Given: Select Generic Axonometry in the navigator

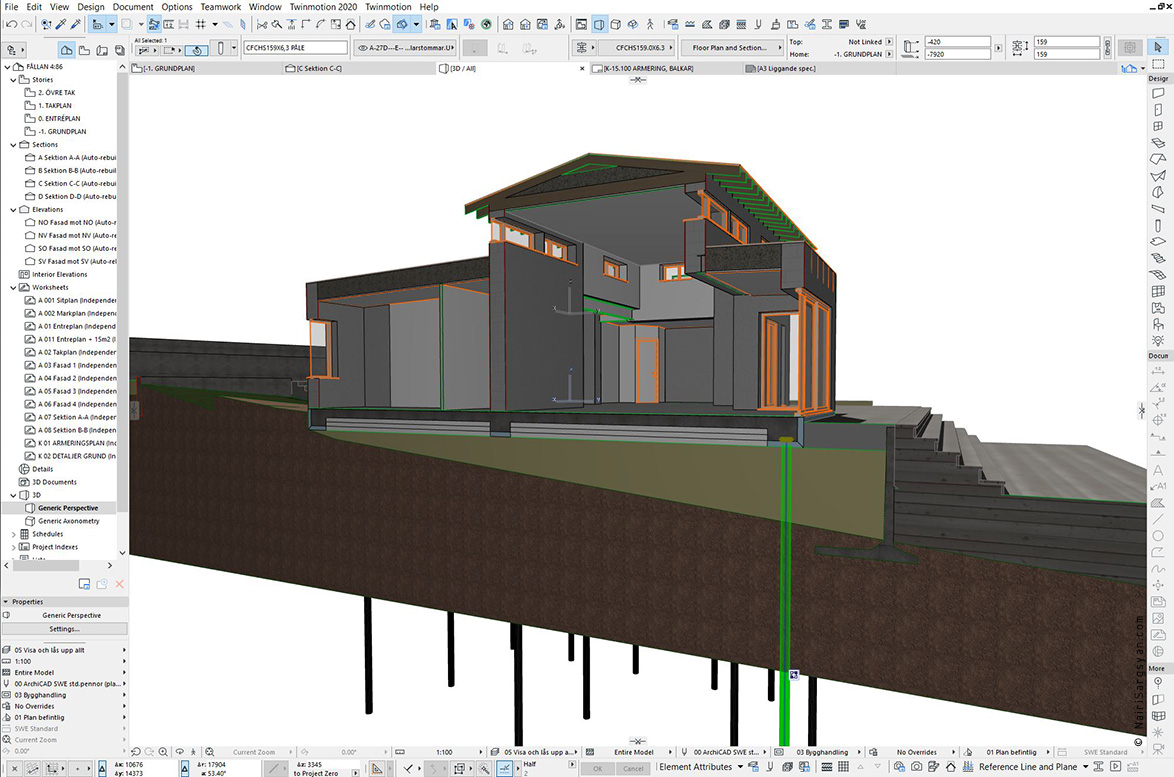Looking at the screenshot, I should (68, 521).
